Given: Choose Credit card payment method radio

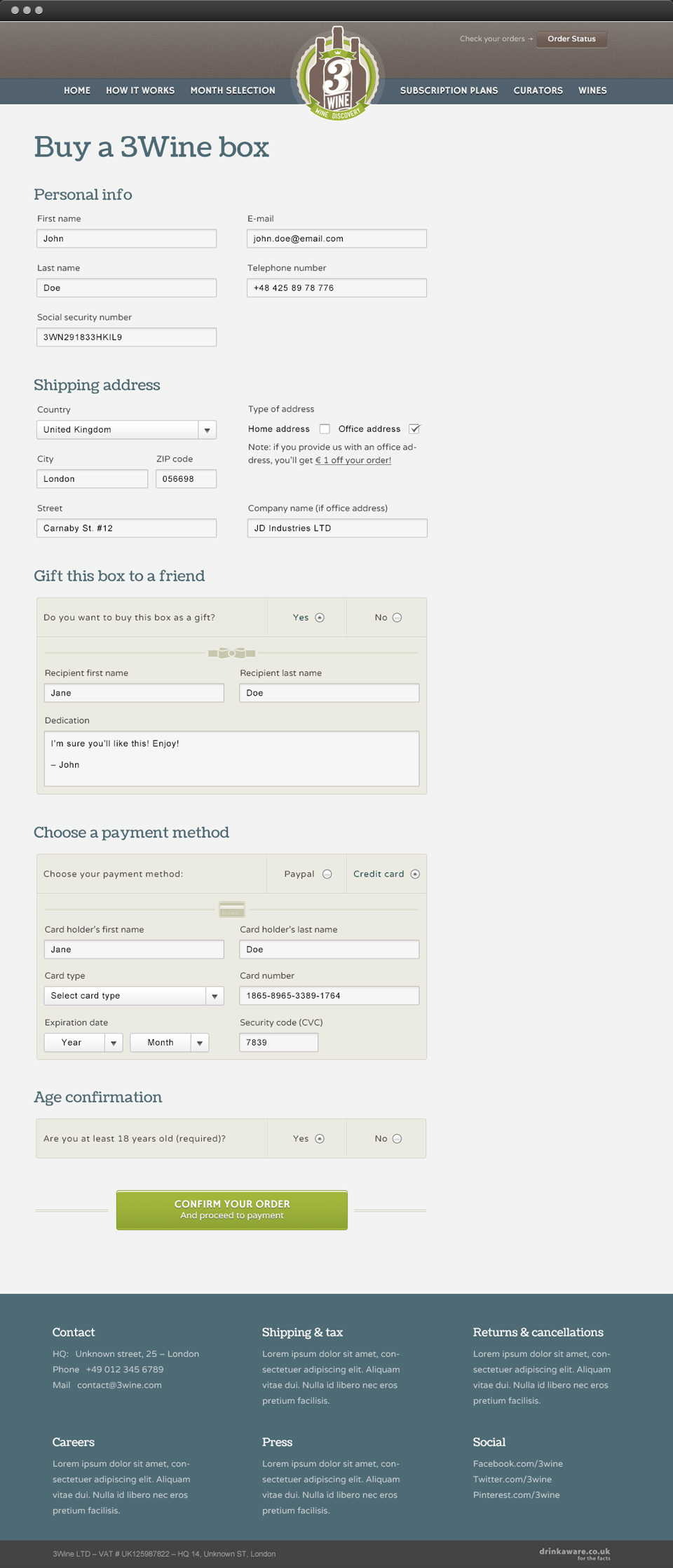Looking at the screenshot, I should point(415,874).
